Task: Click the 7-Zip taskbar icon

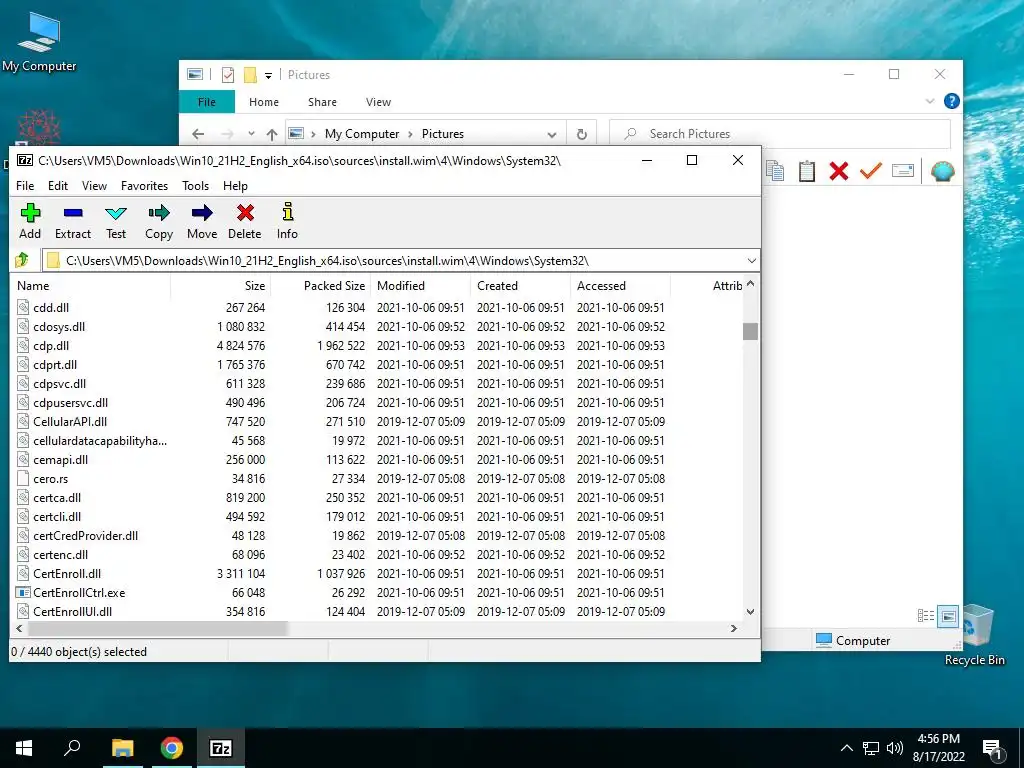Action: [x=221, y=748]
